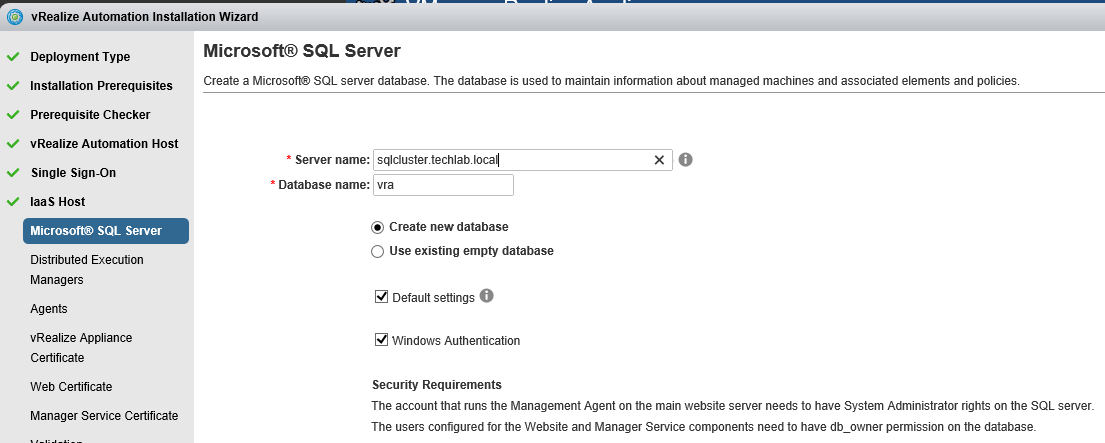
Task: Open Distributed Execution Managers step
Action: [87, 270]
